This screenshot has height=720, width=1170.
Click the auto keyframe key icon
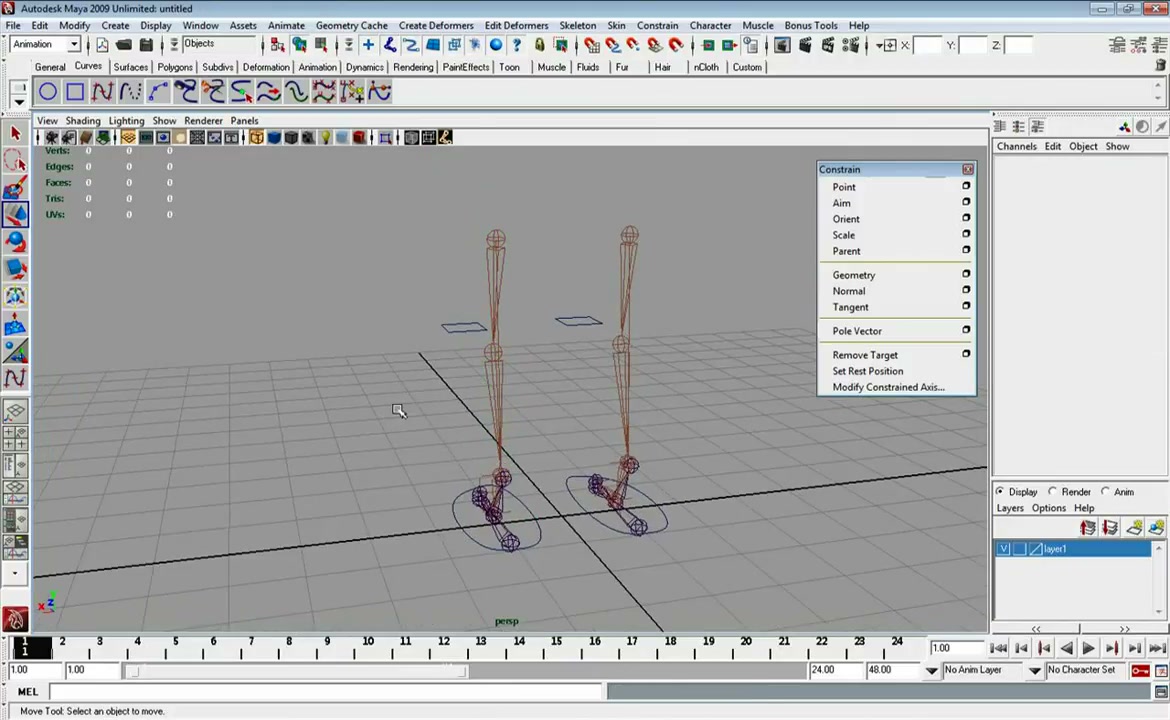1140,670
